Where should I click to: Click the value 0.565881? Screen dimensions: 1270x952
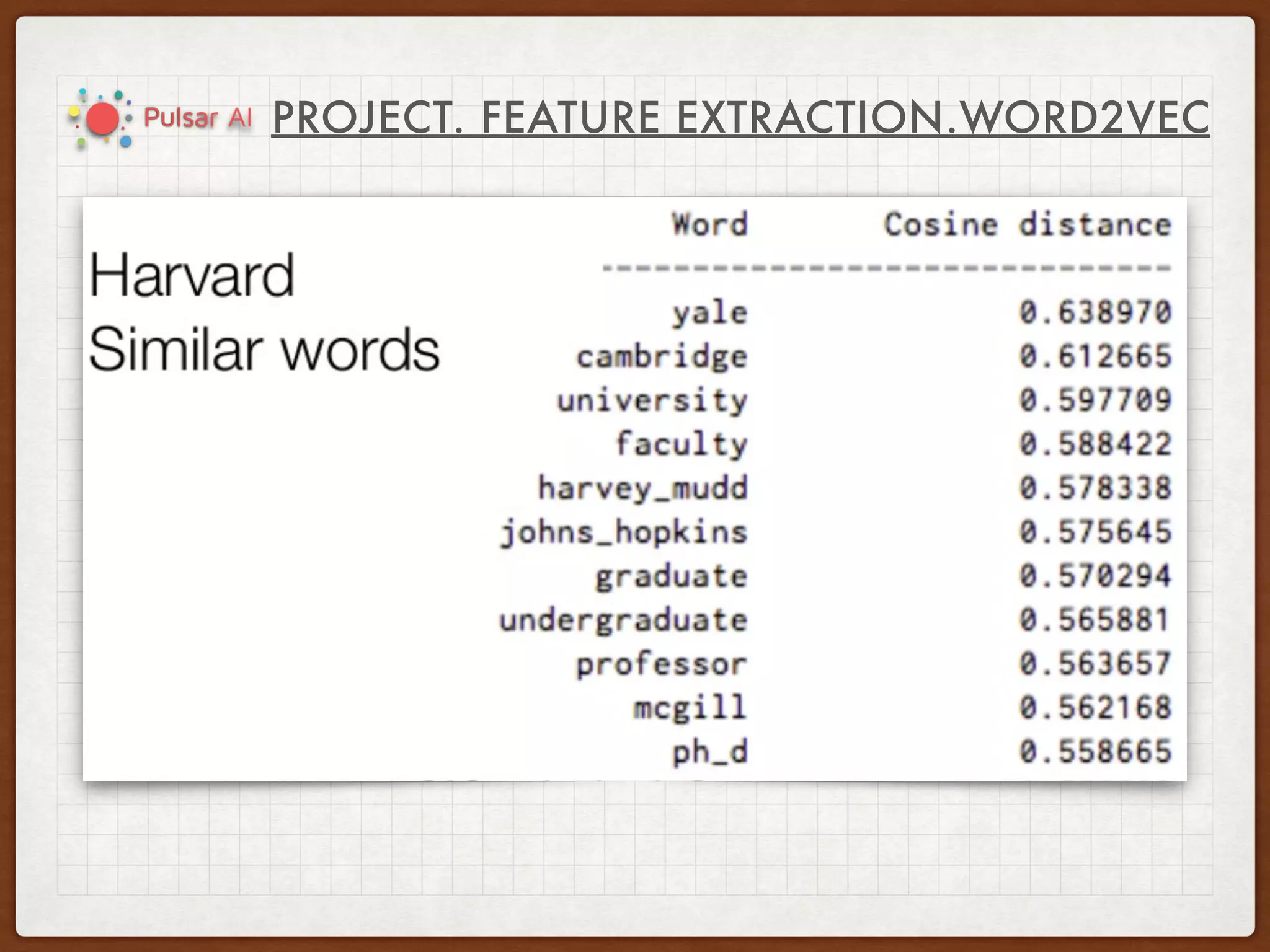[x=1095, y=620]
